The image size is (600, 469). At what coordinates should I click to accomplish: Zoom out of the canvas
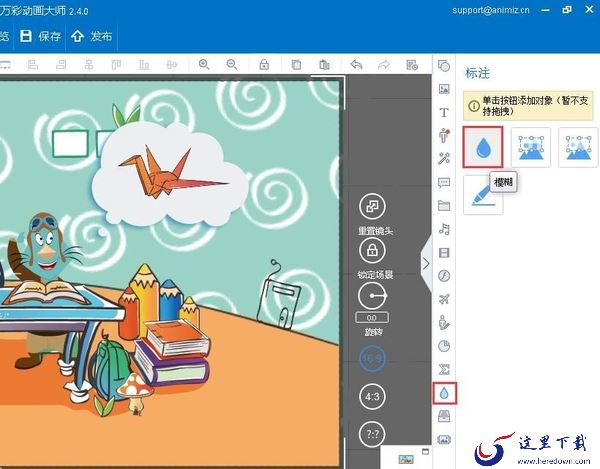[232, 65]
